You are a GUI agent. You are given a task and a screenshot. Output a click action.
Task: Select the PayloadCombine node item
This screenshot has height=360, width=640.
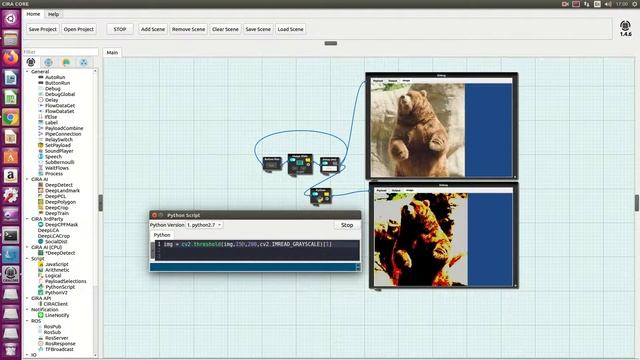pos(60,128)
